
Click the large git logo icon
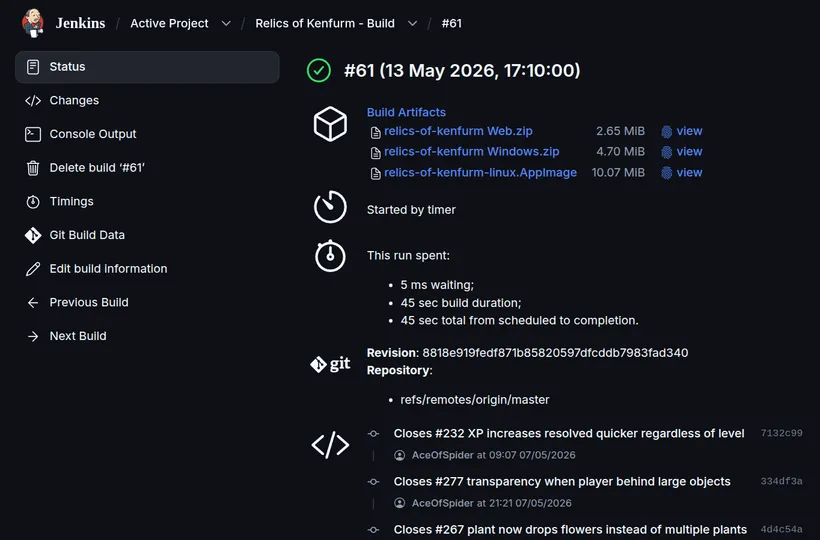tap(330, 364)
